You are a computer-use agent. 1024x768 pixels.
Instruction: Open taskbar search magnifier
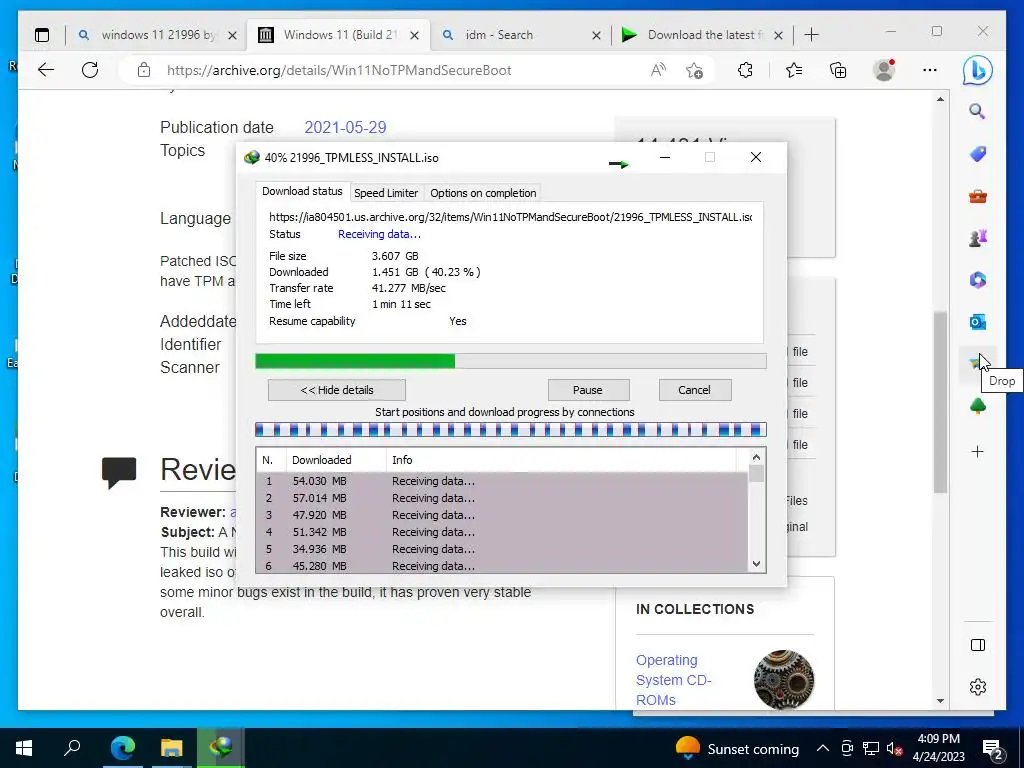coord(72,748)
